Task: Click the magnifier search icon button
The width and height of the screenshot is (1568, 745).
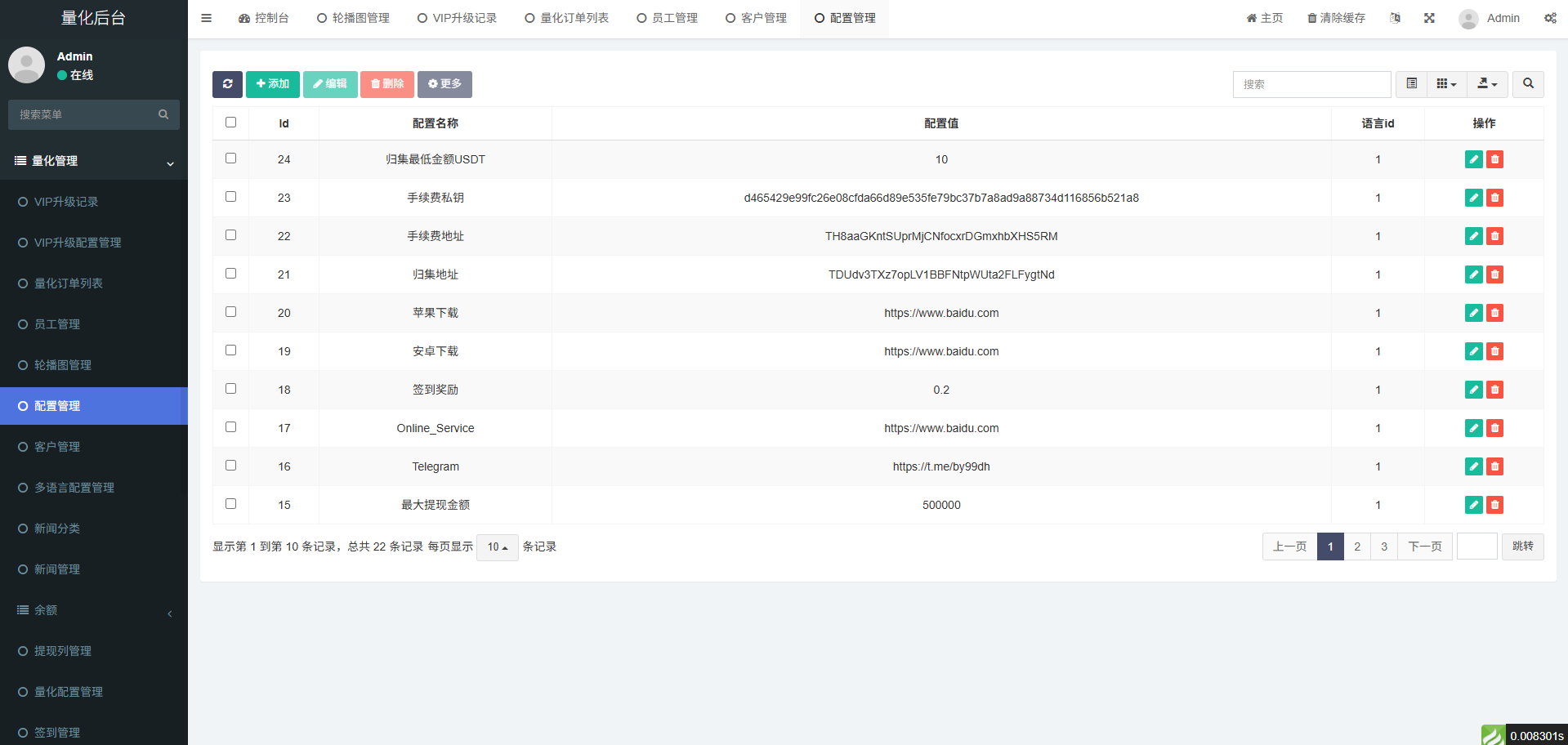Action: pos(1528,84)
